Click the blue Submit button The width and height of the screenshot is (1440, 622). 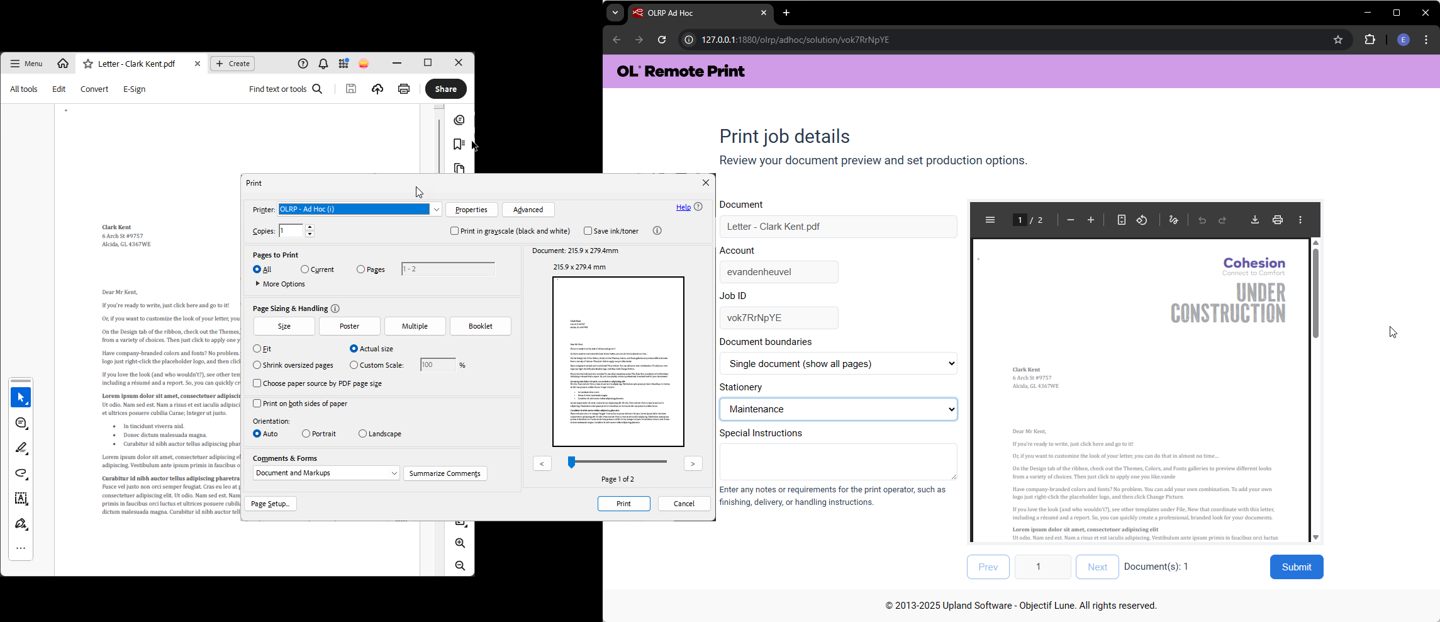pos(1296,567)
